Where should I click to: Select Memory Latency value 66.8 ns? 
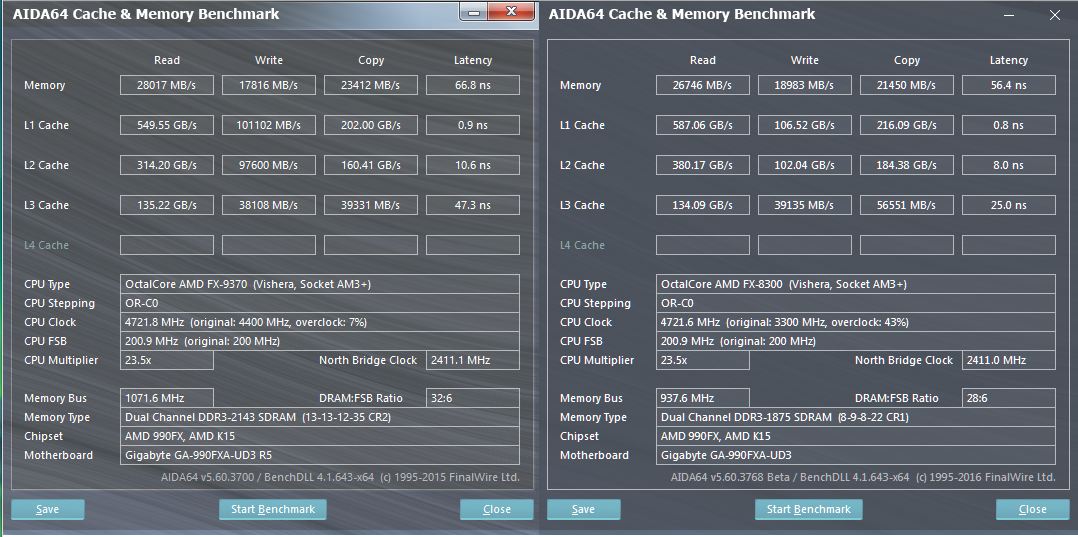point(473,85)
